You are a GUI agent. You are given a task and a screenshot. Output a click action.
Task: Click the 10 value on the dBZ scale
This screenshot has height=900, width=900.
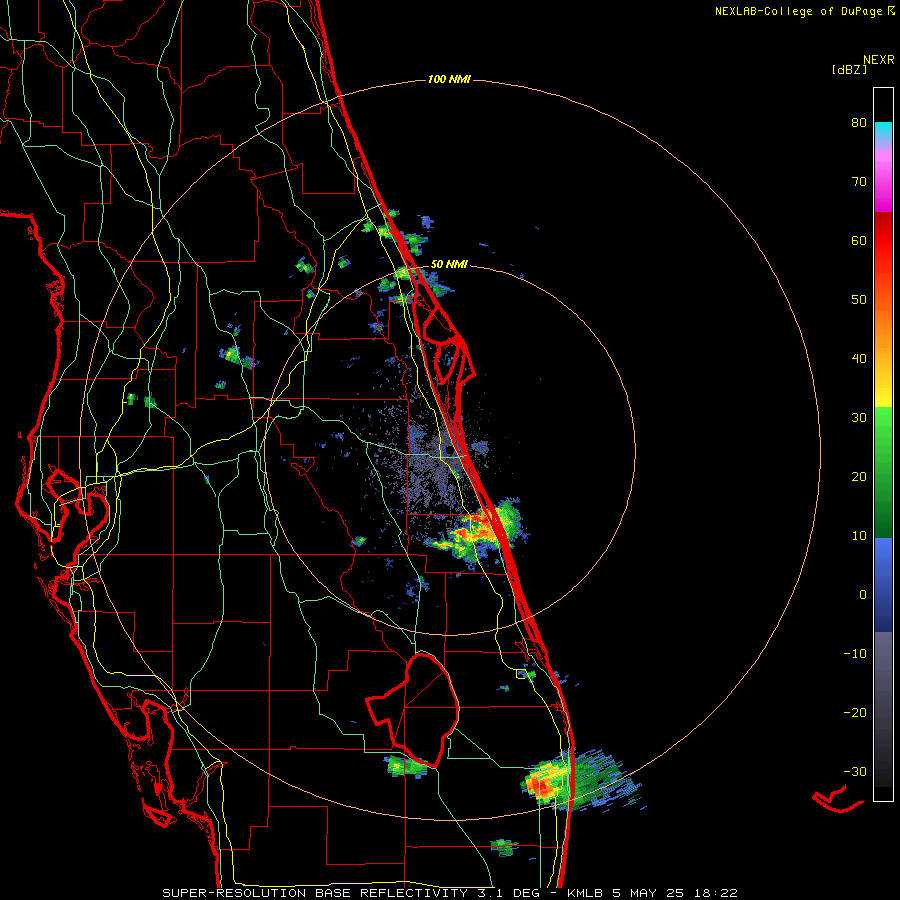coord(859,536)
